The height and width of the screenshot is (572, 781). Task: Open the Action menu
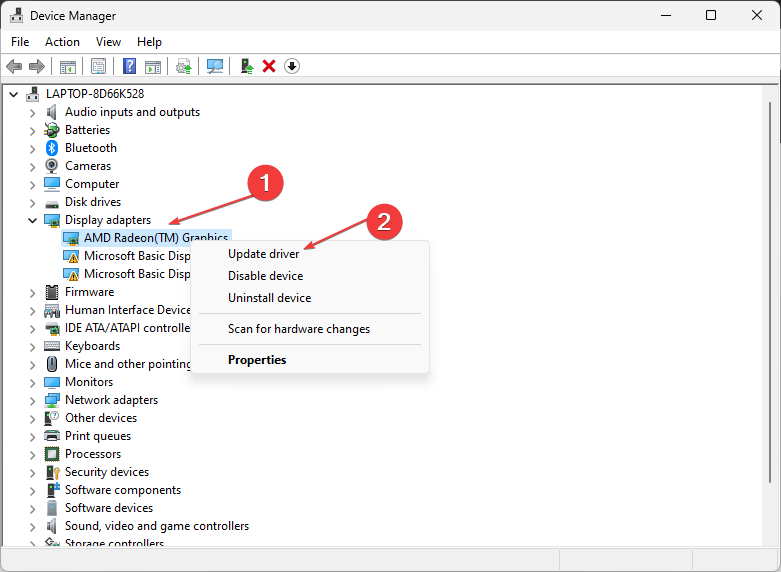62,42
